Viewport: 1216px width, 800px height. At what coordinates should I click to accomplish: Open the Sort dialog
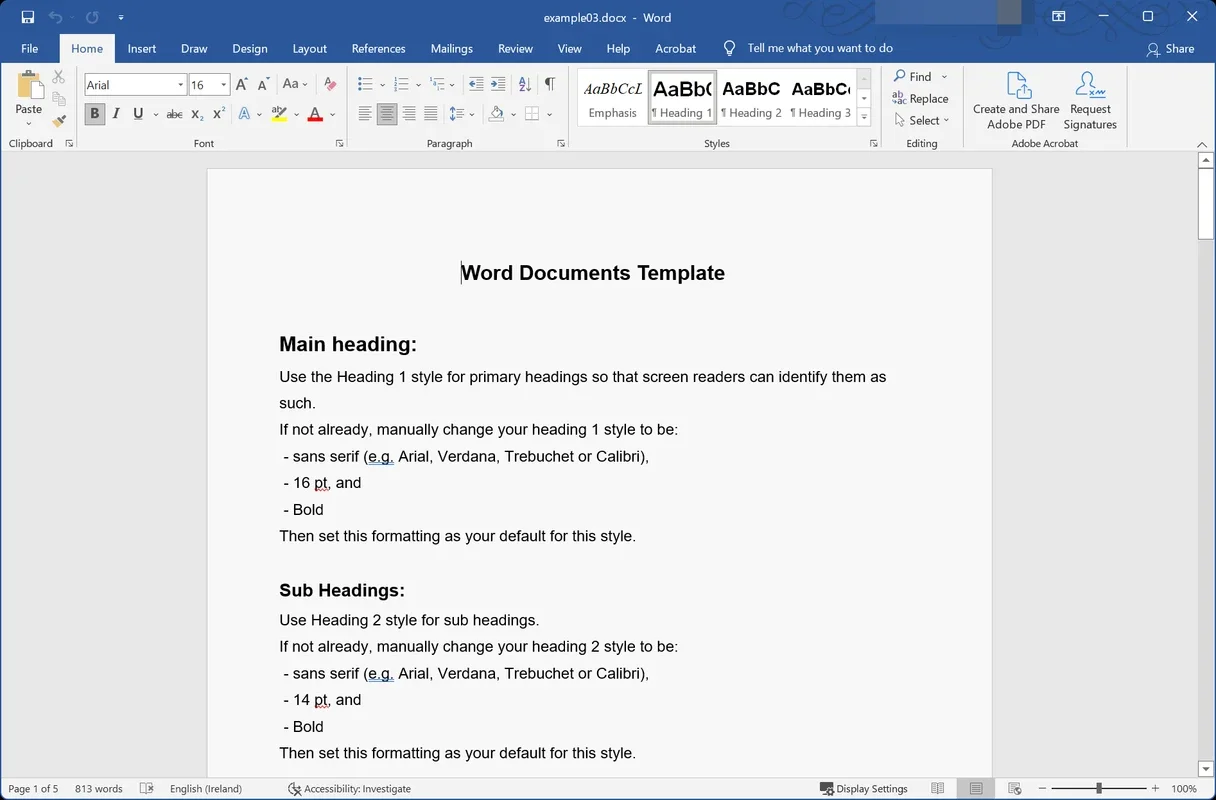pyautogui.click(x=524, y=84)
